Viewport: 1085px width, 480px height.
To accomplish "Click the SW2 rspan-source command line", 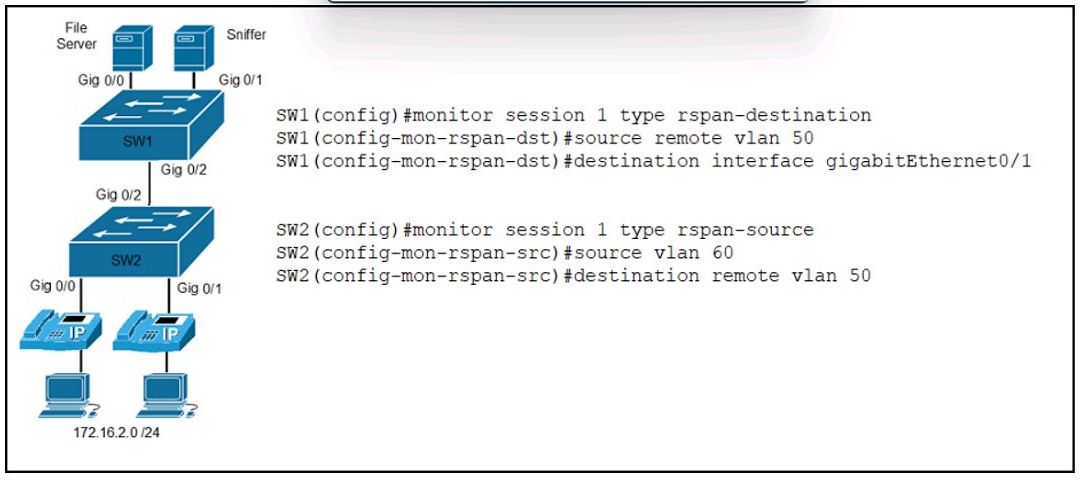I will (545, 230).
